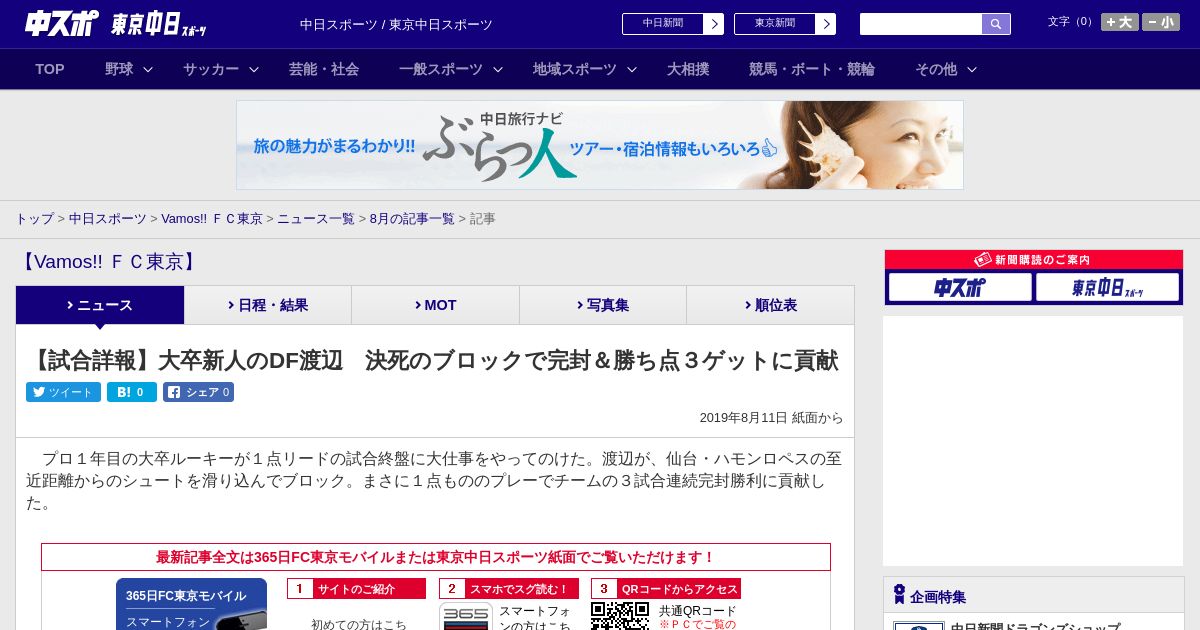Click the search text field

(921, 24)
